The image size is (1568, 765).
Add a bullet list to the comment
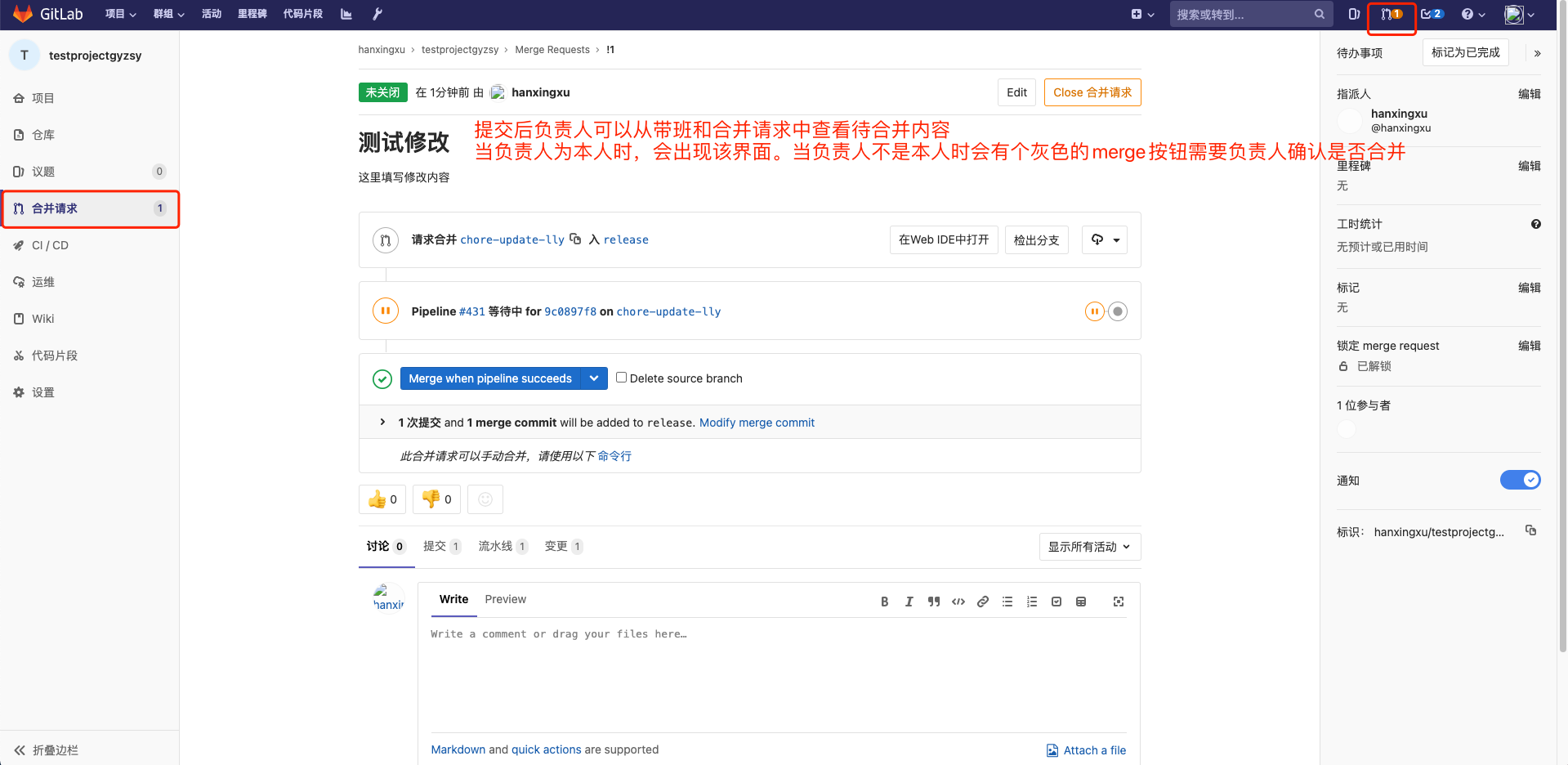[x=1007, y=602]
